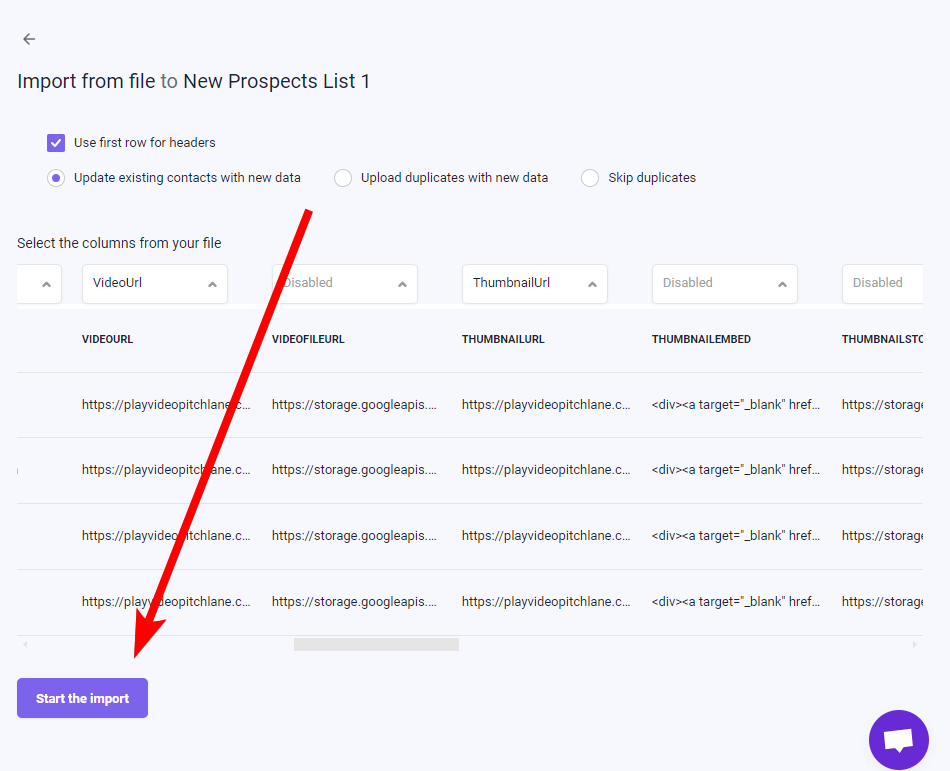The width and height of the screenshot is (950, 771).
Task: Open the chat support bubble
Action: click(x=899, y=740)
